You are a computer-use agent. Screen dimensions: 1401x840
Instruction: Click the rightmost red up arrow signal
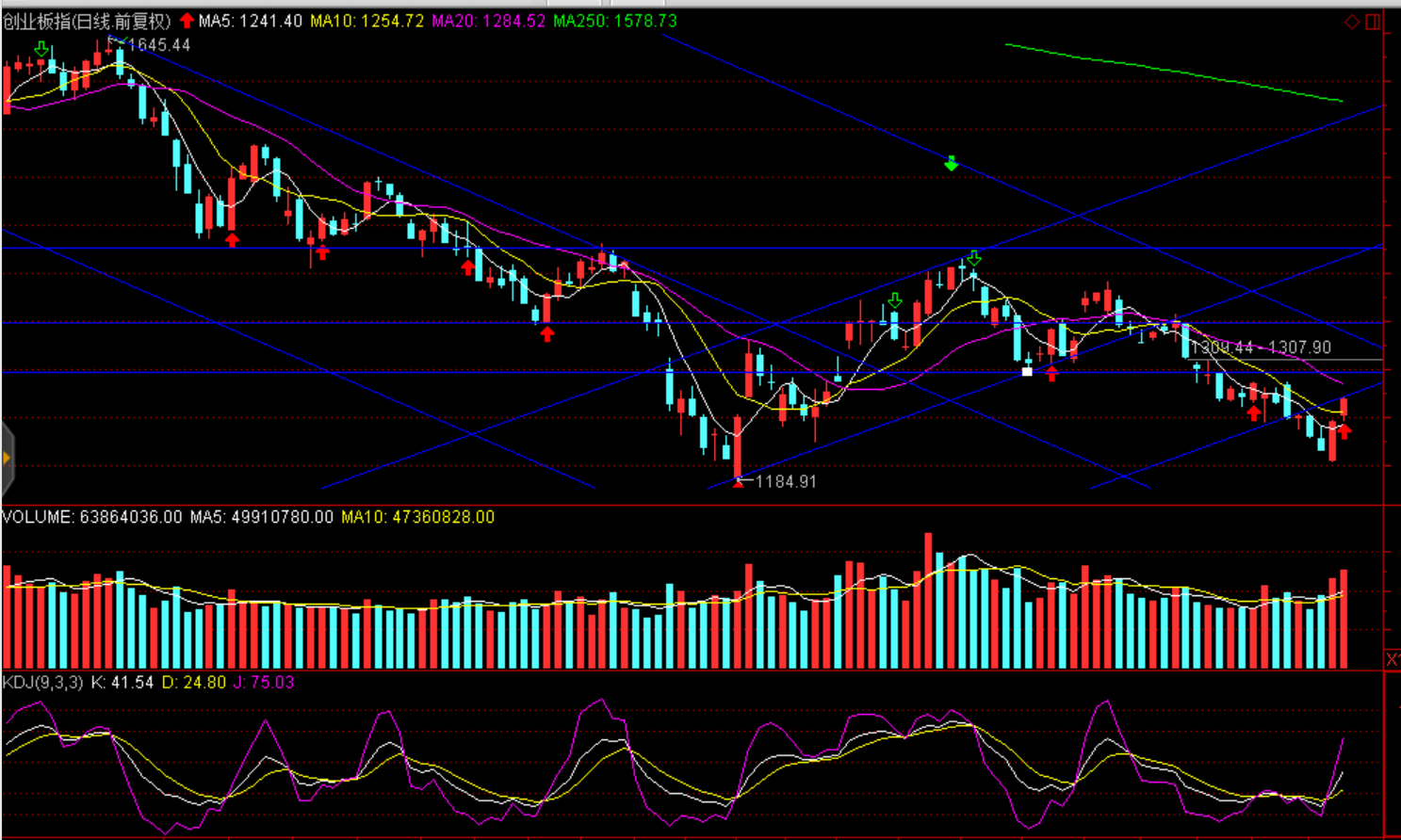[x=1344, y=431]
